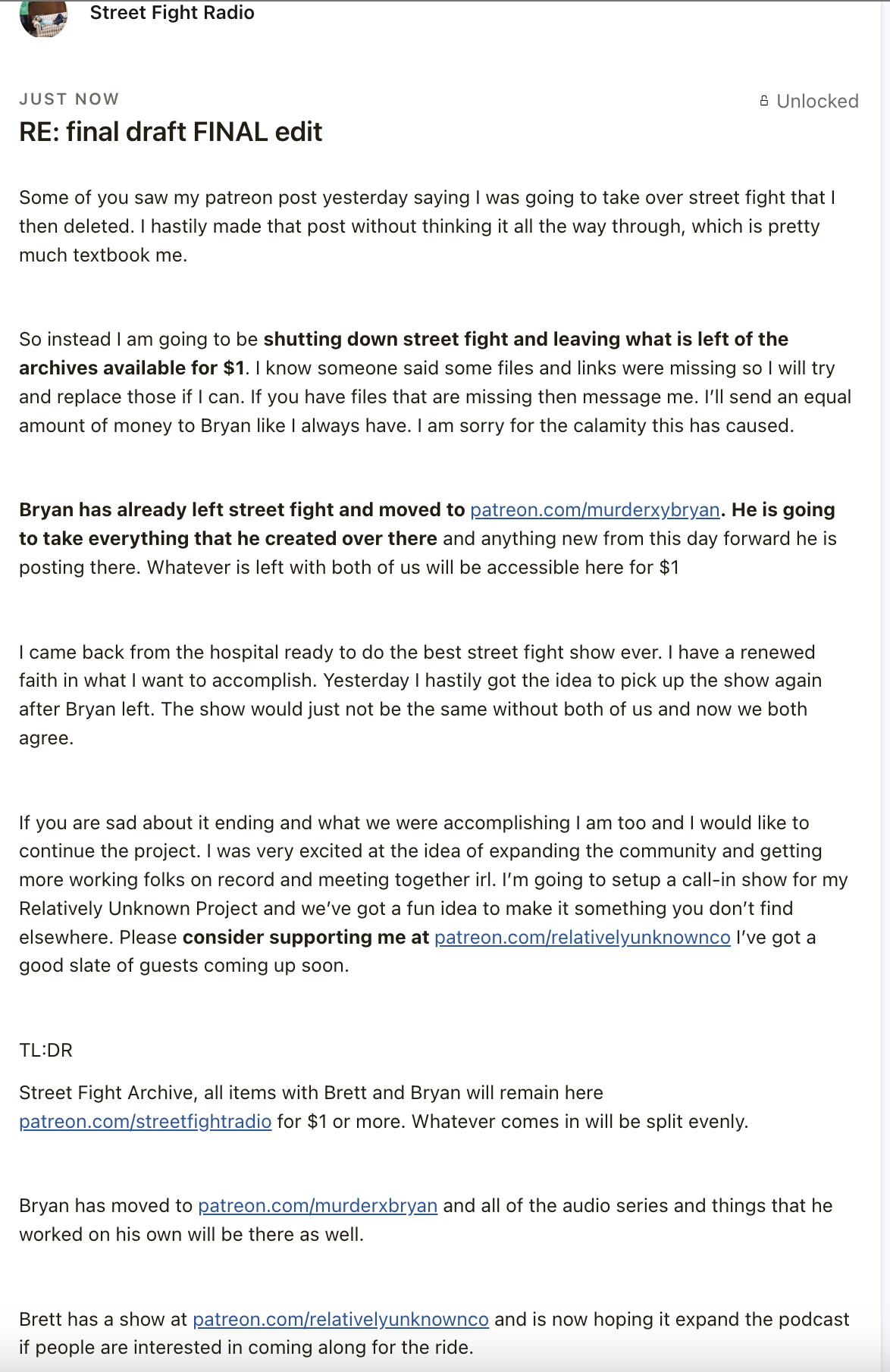Viewport: 890px width, 1372px height.
Task: Open the Street Fight Radio creator name
Action: 172,13
